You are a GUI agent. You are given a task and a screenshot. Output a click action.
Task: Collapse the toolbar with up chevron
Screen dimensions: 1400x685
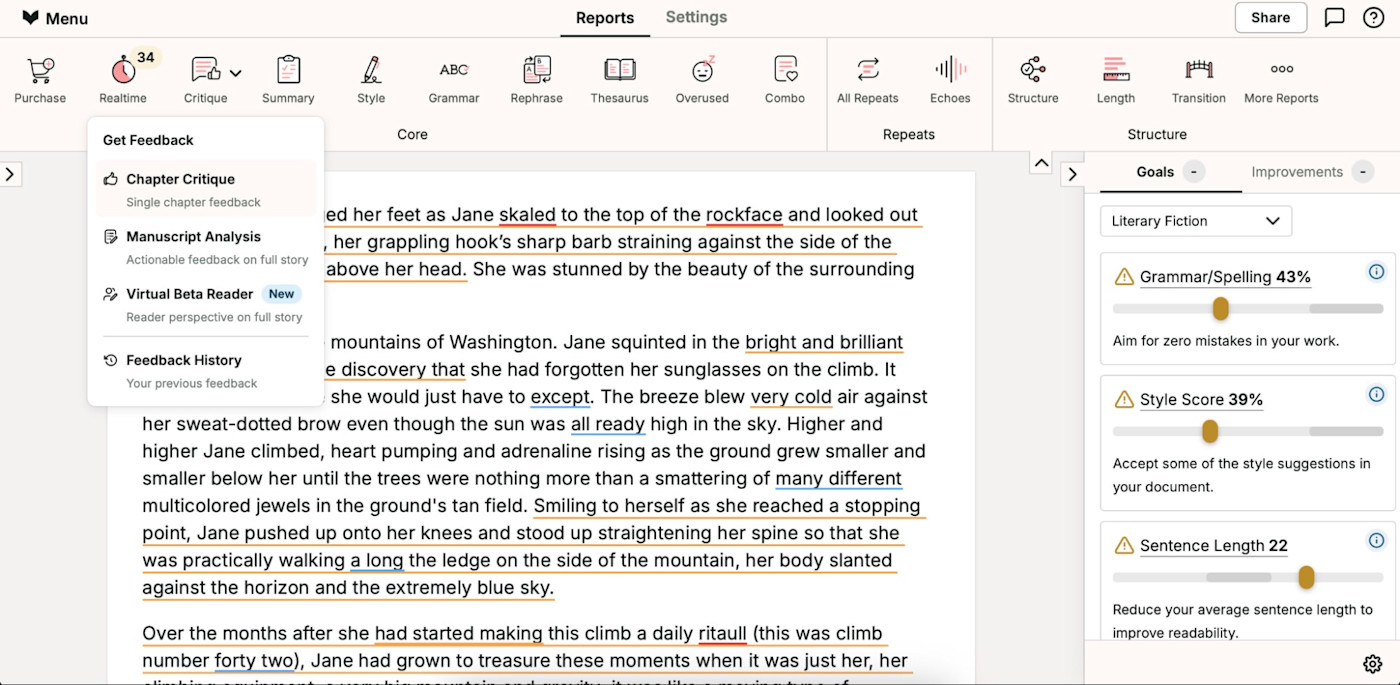[1041, 163]
